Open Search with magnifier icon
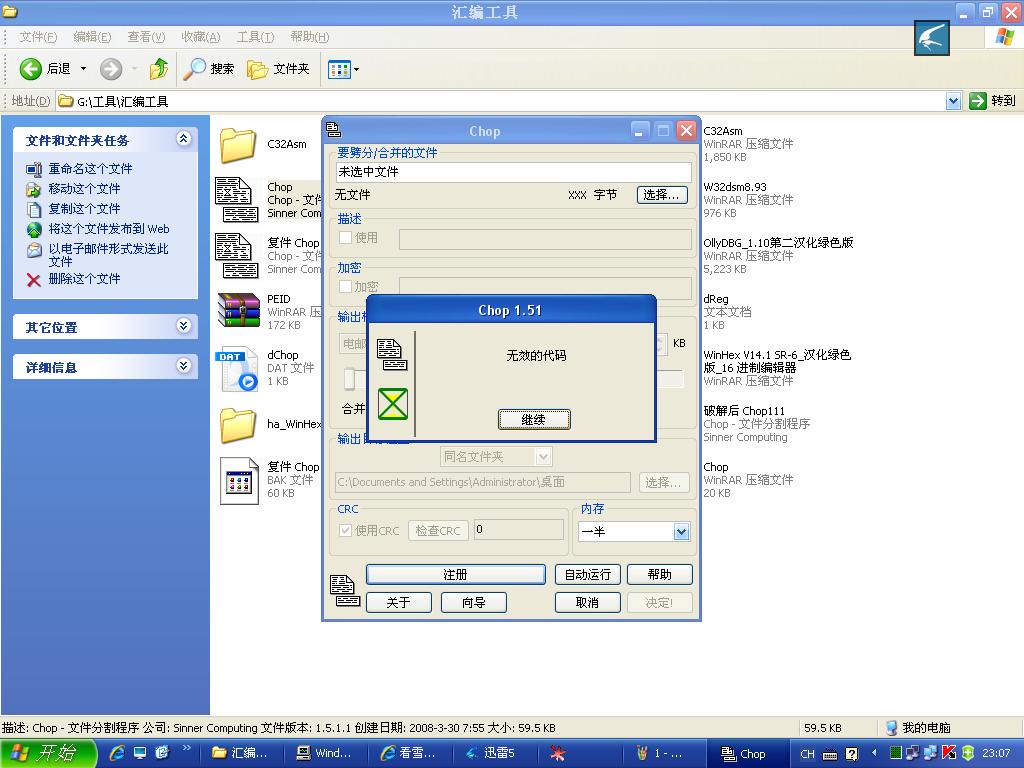 coord(194,69)
